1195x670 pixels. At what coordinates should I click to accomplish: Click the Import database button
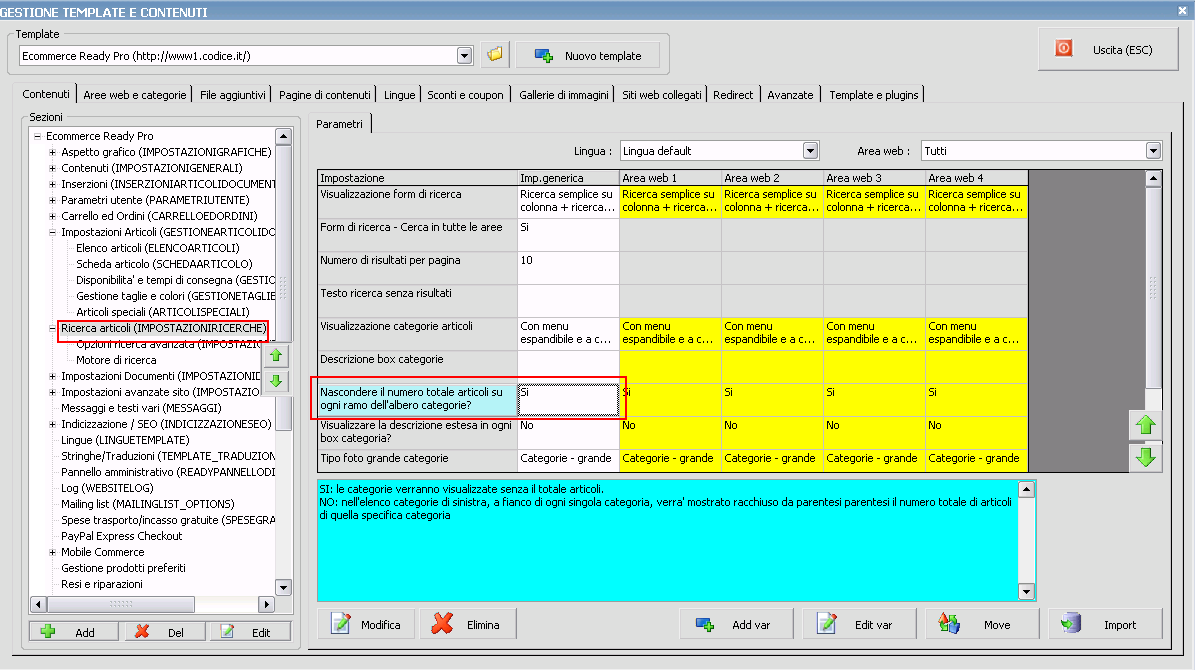click(1105, 624)
